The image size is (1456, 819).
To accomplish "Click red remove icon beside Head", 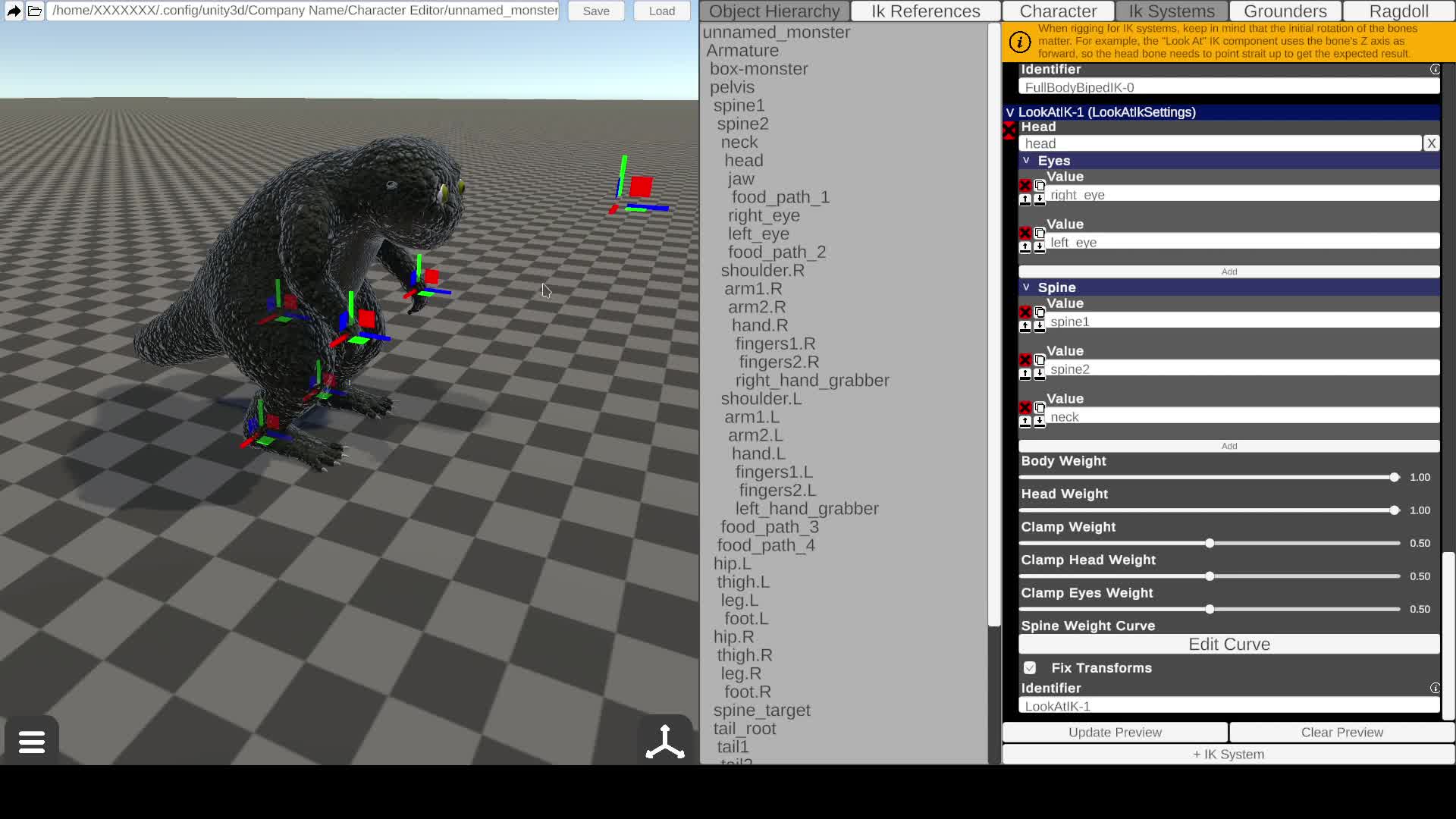I will click(1009, 131).
